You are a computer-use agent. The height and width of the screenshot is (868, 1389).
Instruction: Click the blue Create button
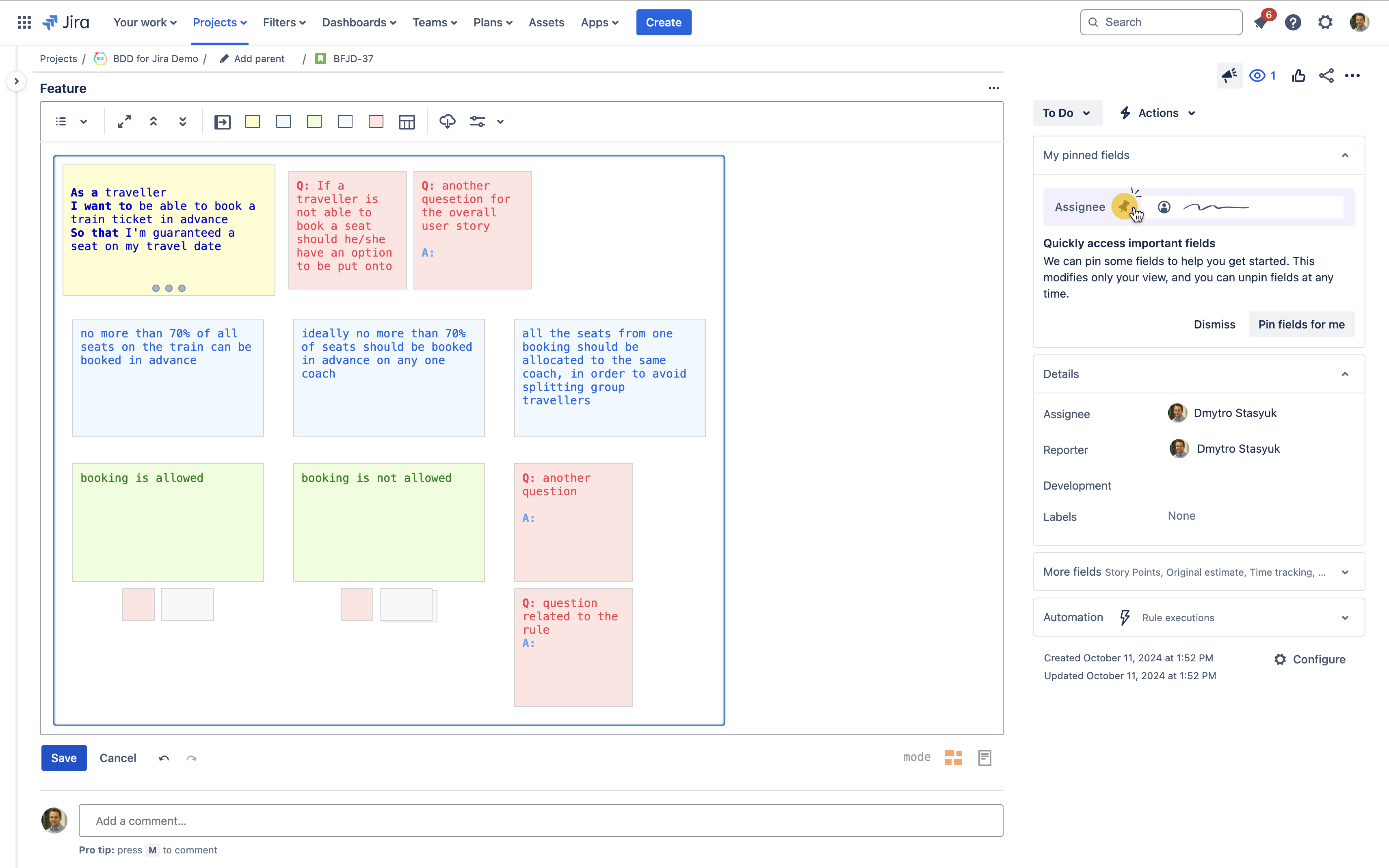point(663,22)
